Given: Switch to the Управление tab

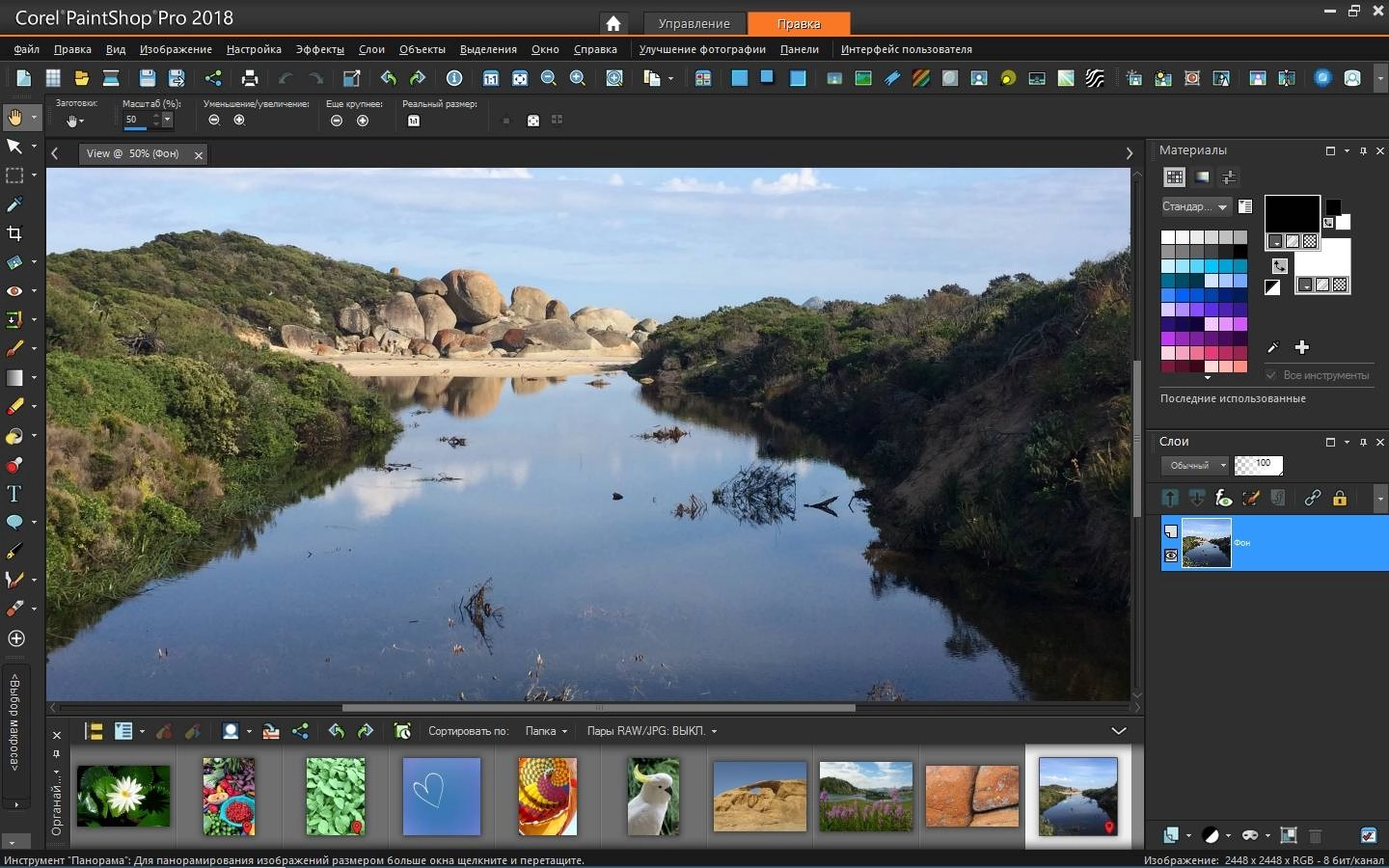Looking at the screenshot, I should click(694, 24).
